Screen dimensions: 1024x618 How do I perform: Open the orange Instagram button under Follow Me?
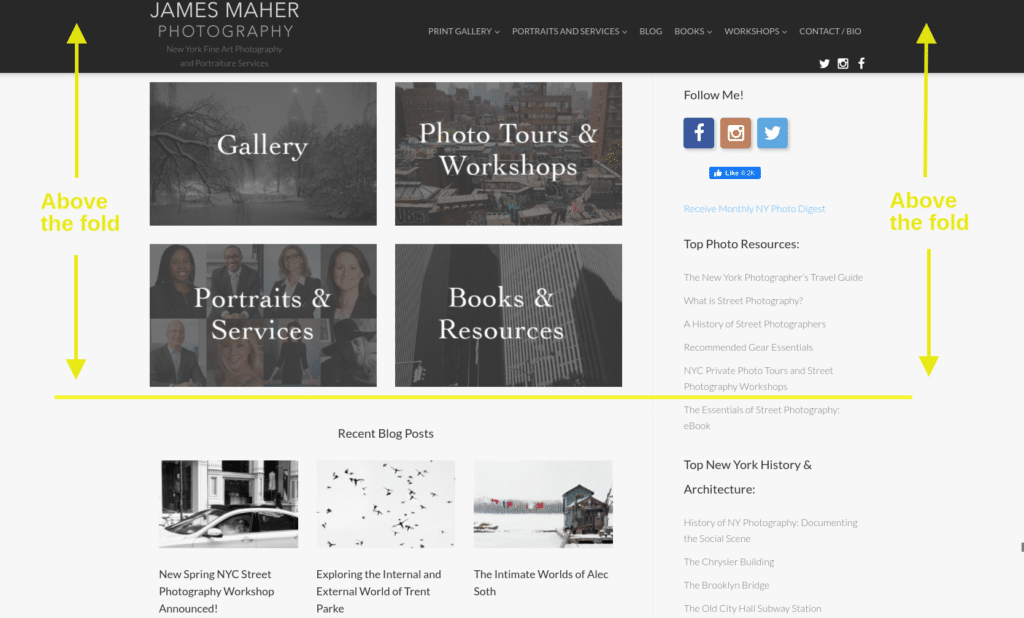[x=735, y=133]
